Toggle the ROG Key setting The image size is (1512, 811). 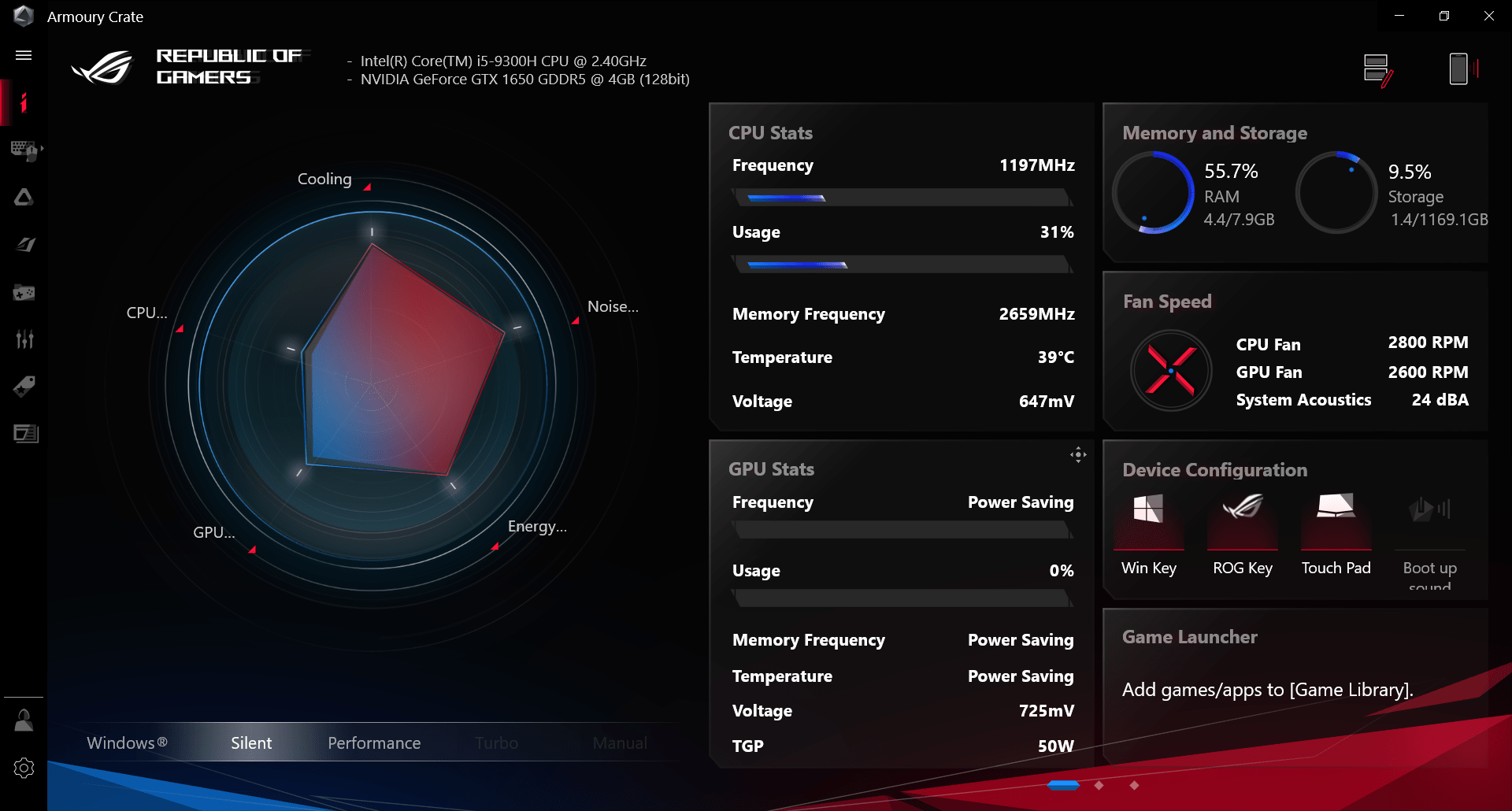[1242, 535]
